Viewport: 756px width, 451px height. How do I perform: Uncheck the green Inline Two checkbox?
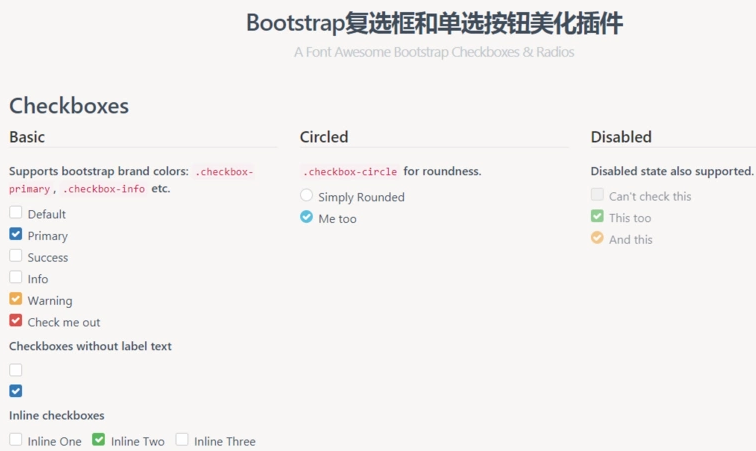tap(99, 439)
